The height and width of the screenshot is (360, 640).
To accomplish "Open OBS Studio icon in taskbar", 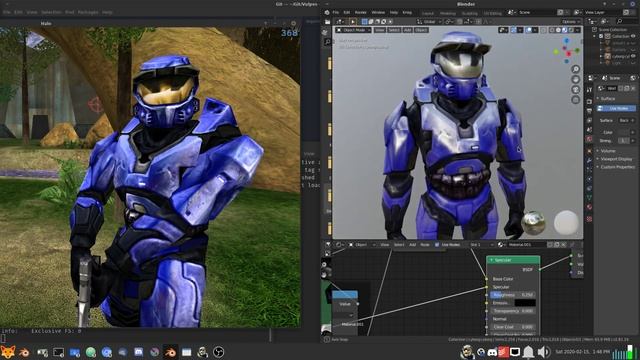I will click(x=218, y=352).
